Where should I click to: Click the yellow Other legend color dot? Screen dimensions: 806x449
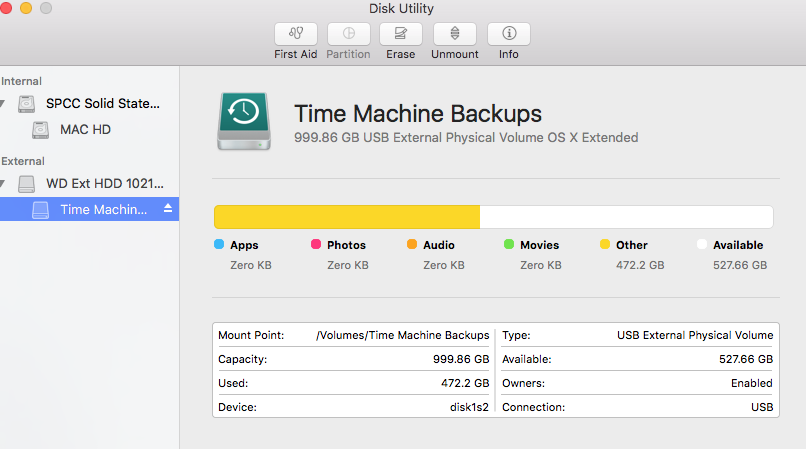point(604,245)
